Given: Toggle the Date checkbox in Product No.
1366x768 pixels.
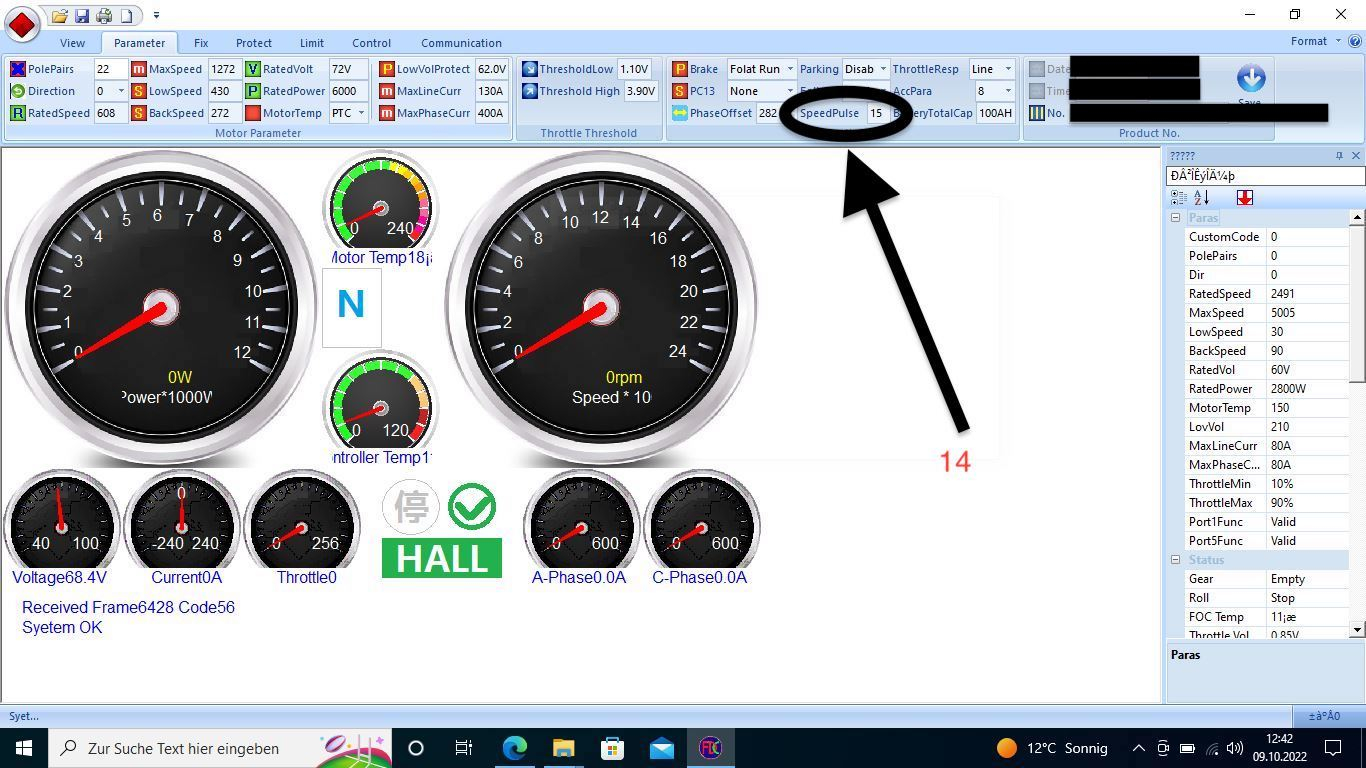Looking at the screenshot, I should point(1037,69).
